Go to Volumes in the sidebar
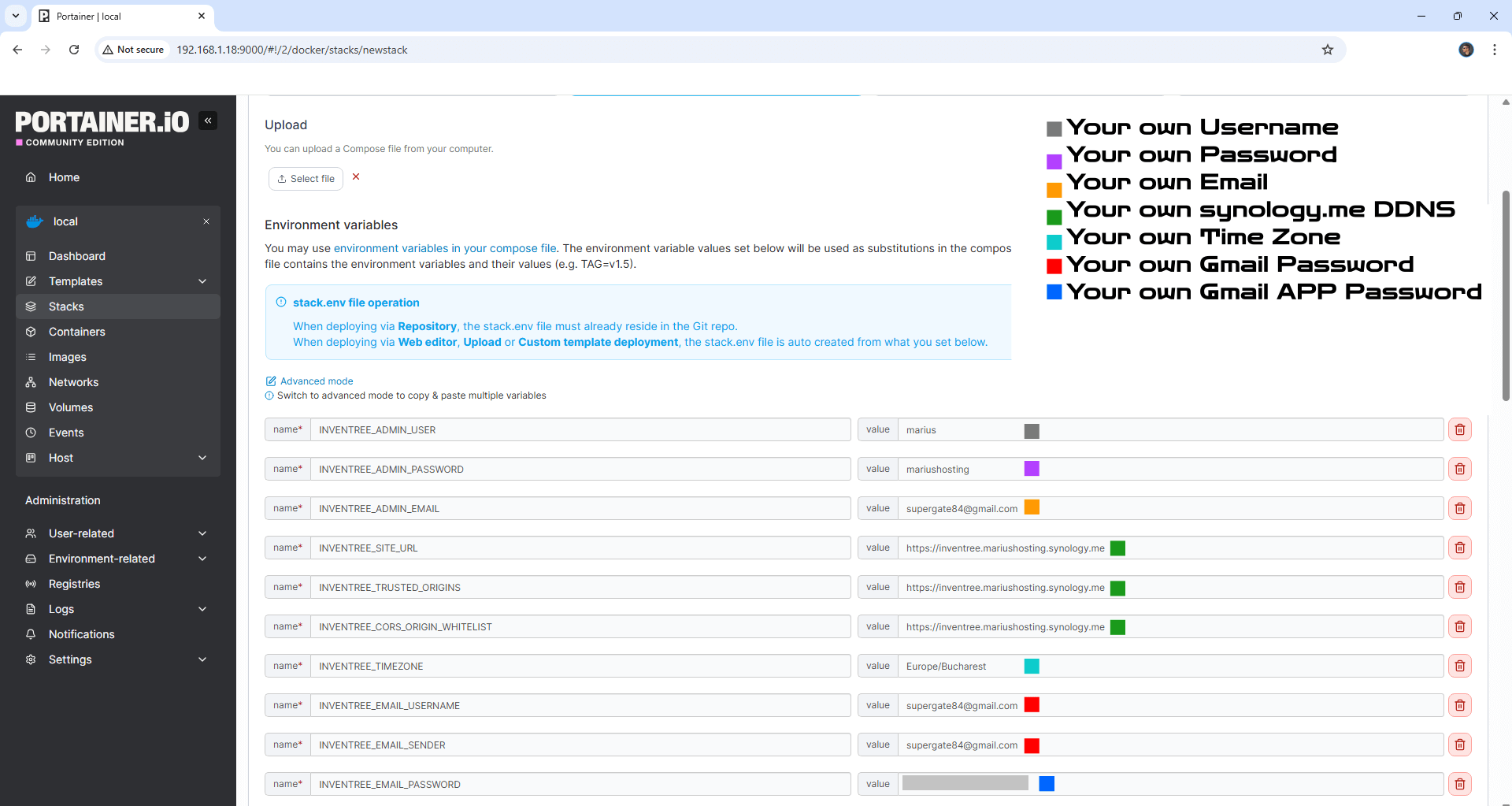The width and height of the screenshot is (1512, 806). pyautogui.click(x=71, y=407)
